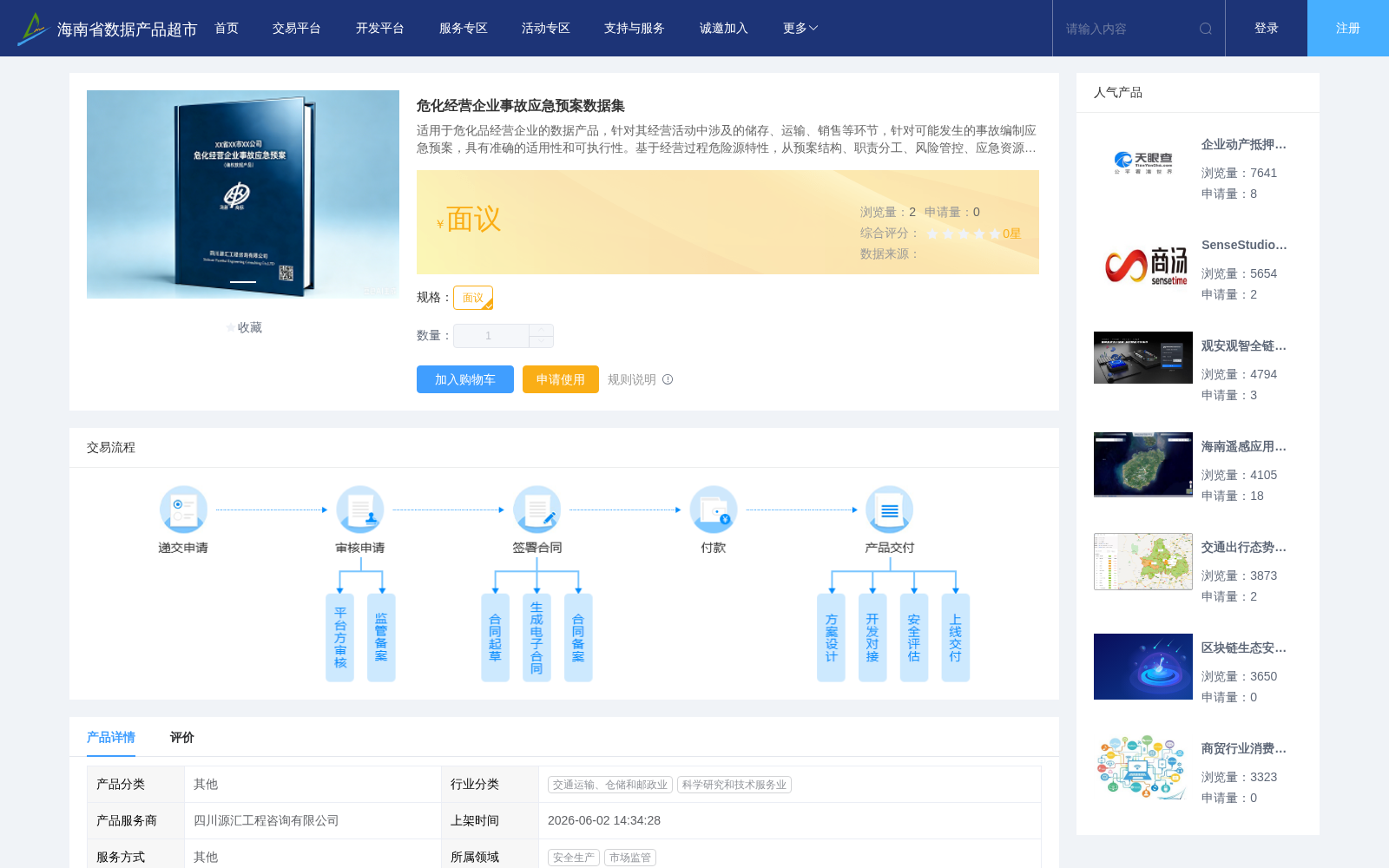Click the 科学研究和技术服务业 tag
The image size is (1389, 868).
coord(734,785)
